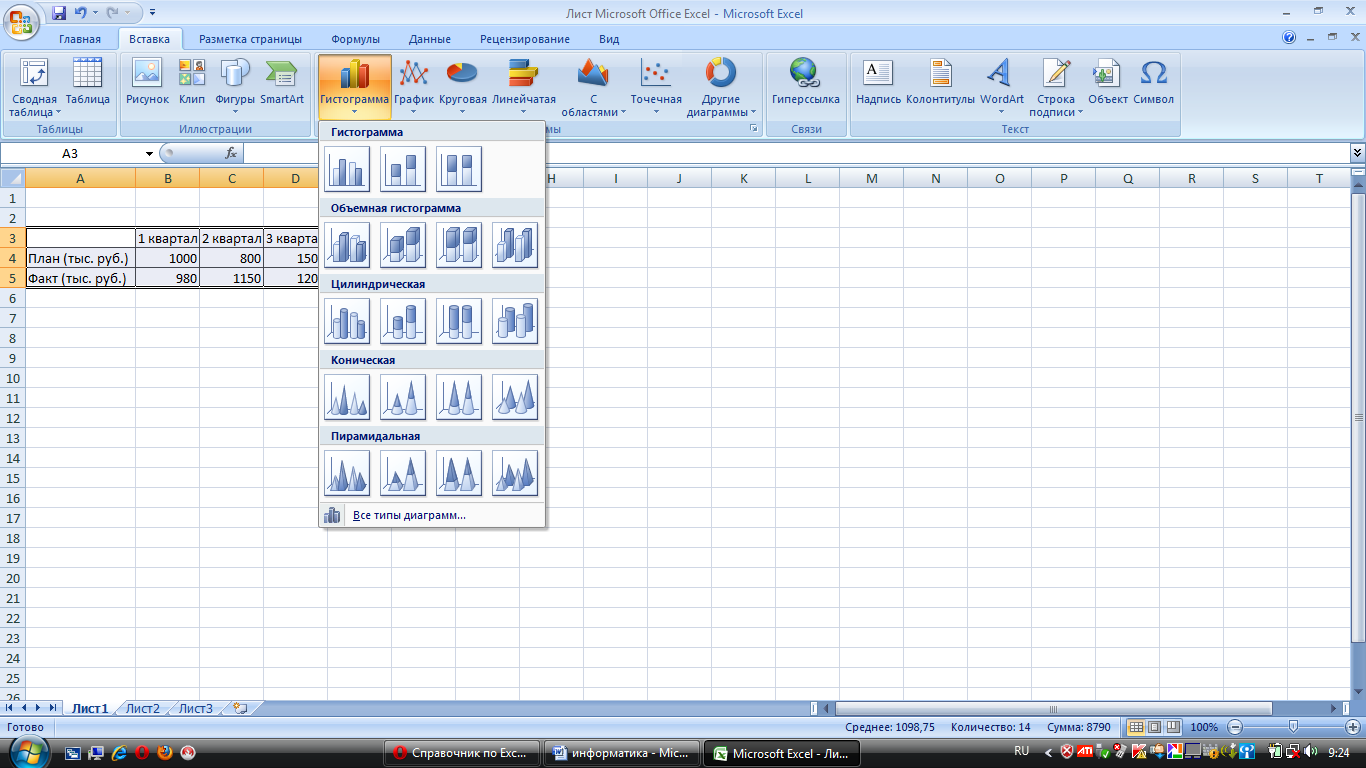Image resolution: width=1366 pixels, height=768 pixels.
Task: Click zoom out minus button
Action: 1235,727
